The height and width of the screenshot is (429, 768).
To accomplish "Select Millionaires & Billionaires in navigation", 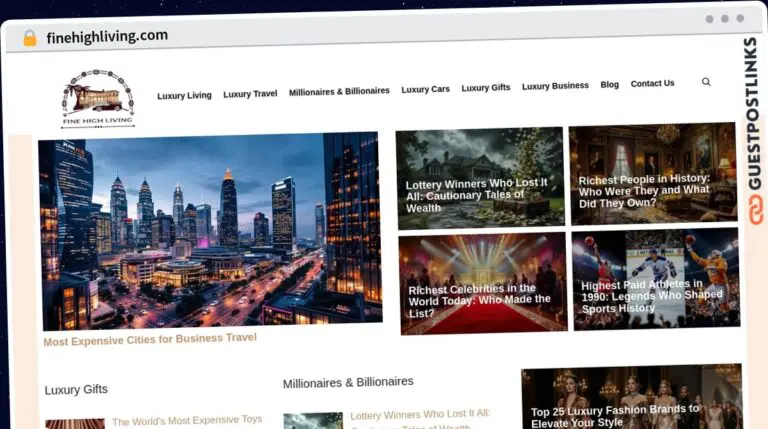I will 339,91.
